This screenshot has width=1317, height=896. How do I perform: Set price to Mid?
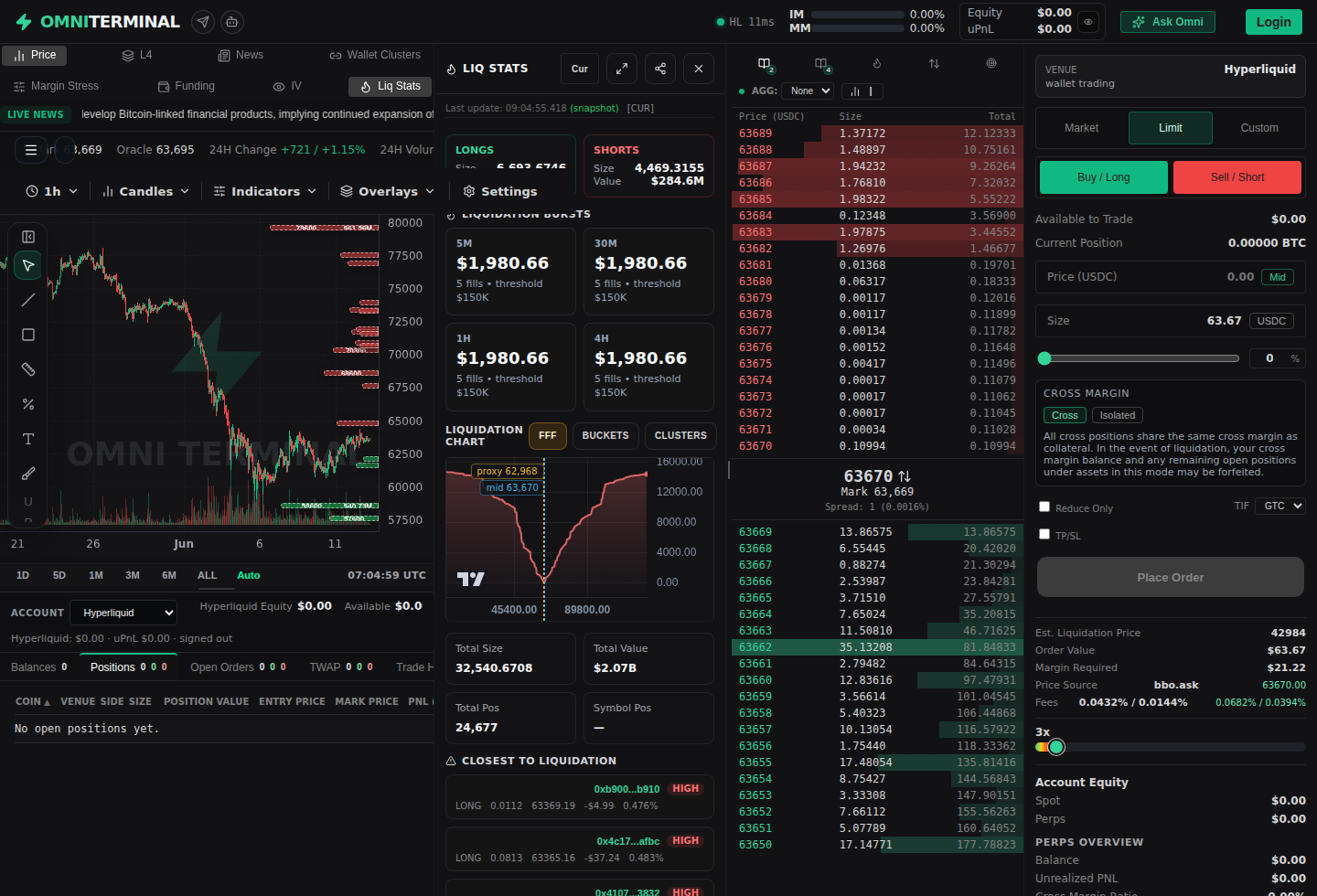[1278, 277]
